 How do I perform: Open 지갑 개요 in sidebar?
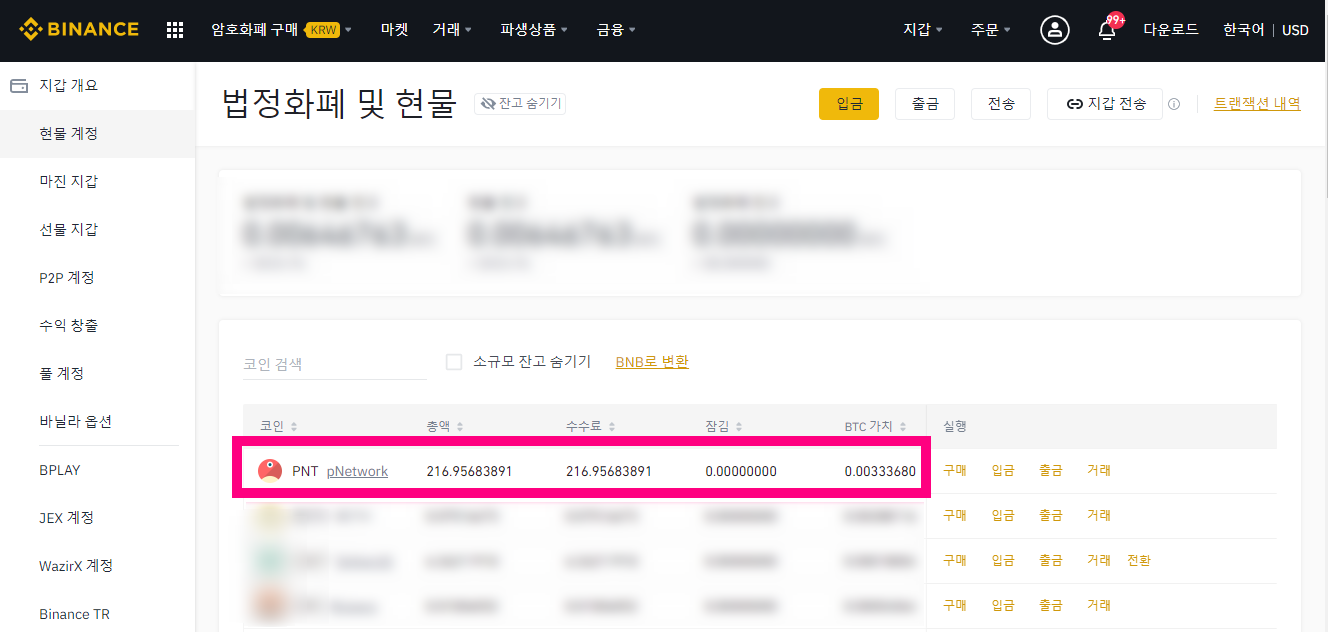[97, 86]
